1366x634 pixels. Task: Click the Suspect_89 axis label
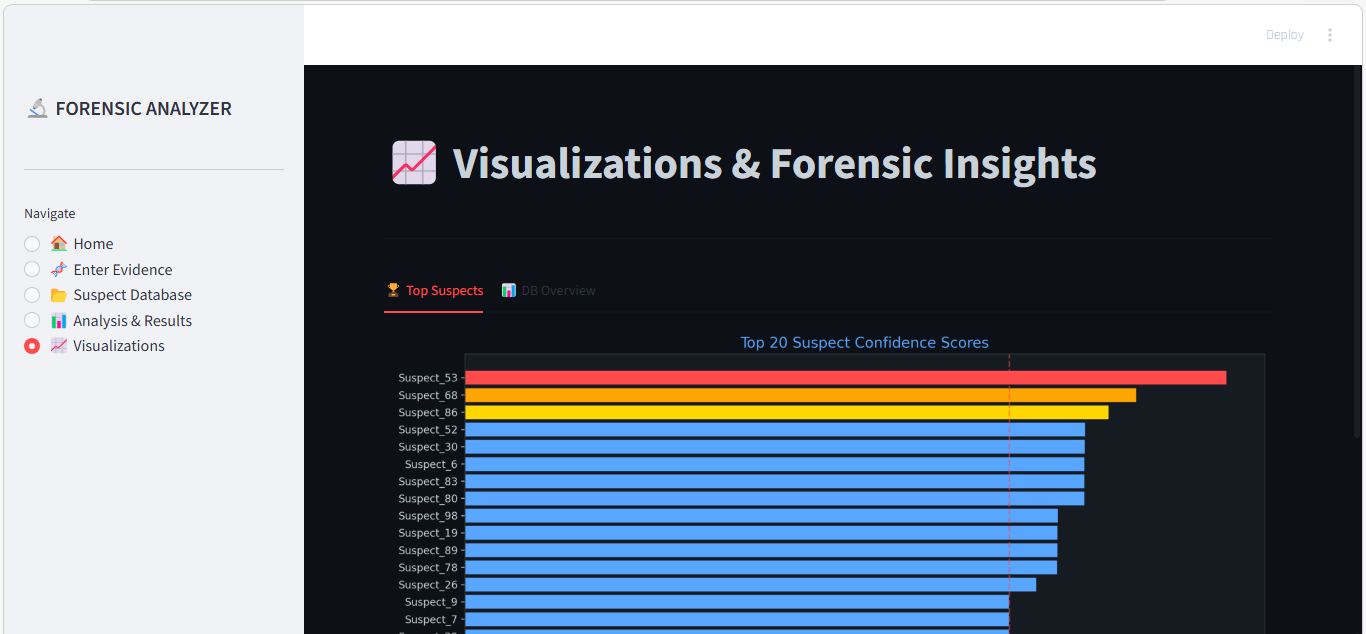tap(428, 551)
